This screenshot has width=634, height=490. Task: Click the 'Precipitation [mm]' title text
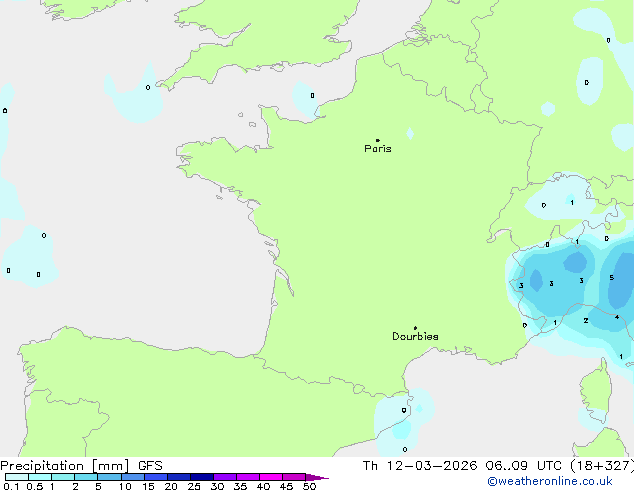tap(65, 466)
